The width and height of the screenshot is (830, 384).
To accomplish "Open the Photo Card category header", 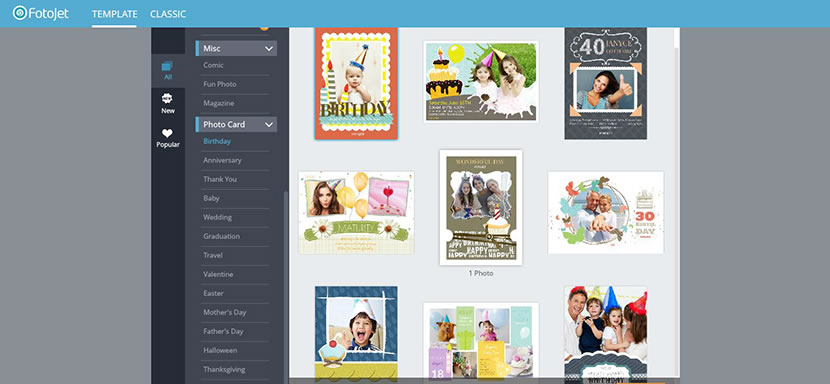I will [237, 124].
